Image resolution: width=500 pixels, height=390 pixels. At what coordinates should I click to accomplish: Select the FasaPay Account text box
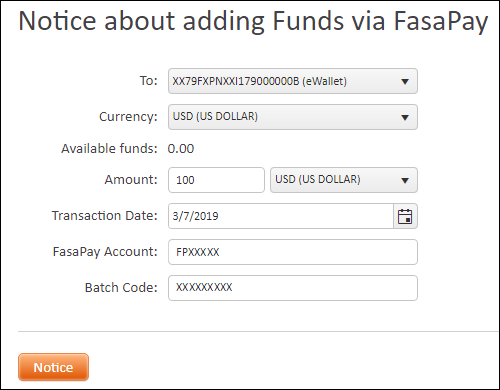pyautogui.click(x=293, y=252)
